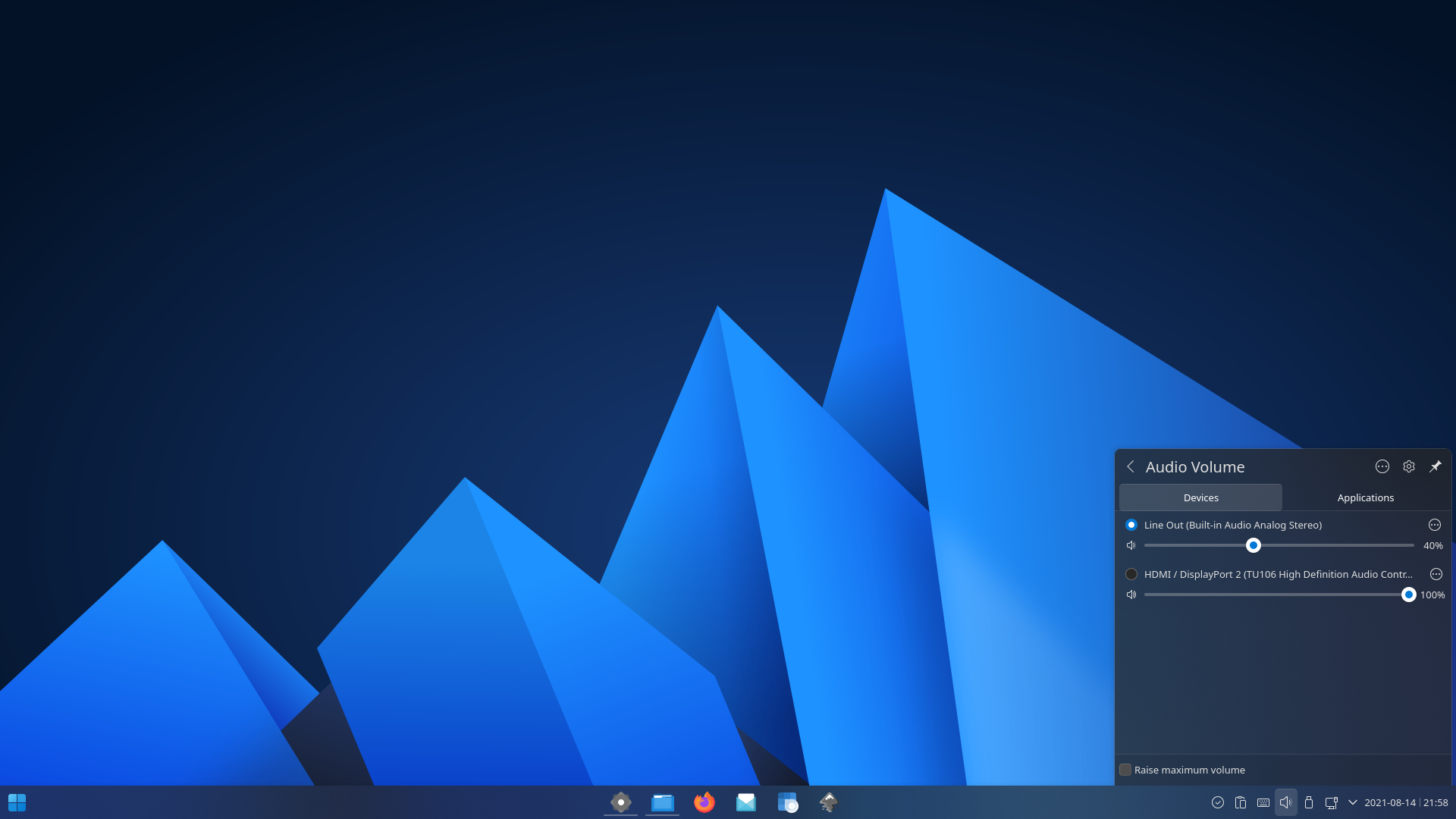Viewport: 1456px width, 819px height.
Task: Open the clipboard tray icon
Action: point(1241,802)
